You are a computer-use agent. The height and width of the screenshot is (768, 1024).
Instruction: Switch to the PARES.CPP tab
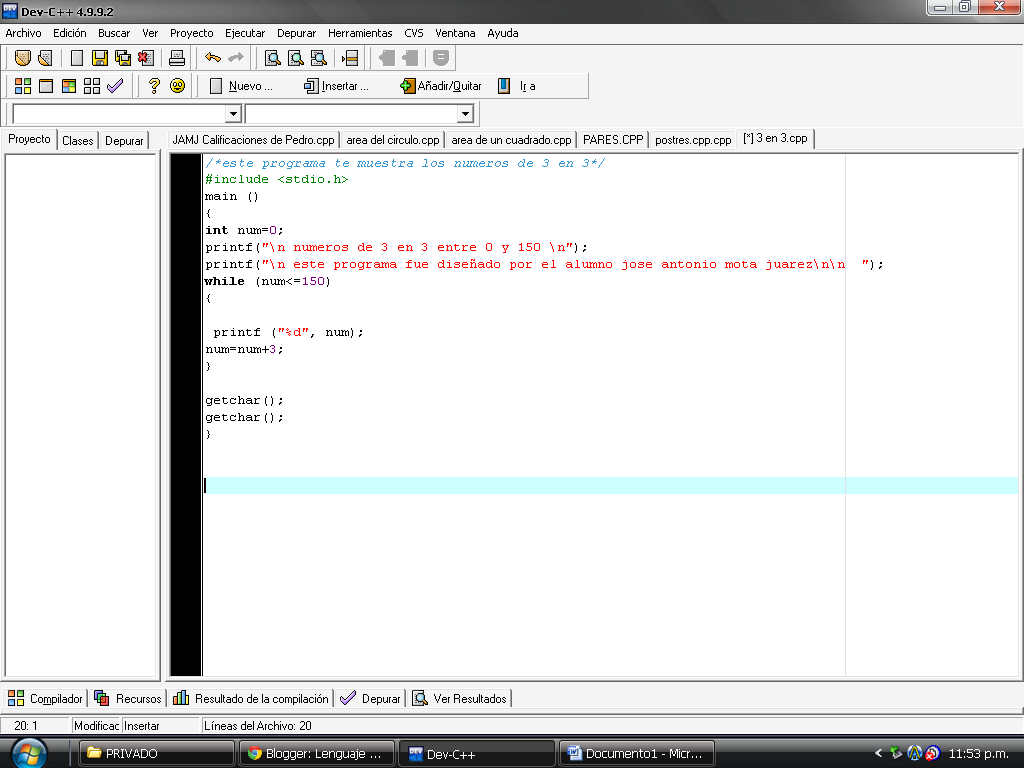coord(614,140)
